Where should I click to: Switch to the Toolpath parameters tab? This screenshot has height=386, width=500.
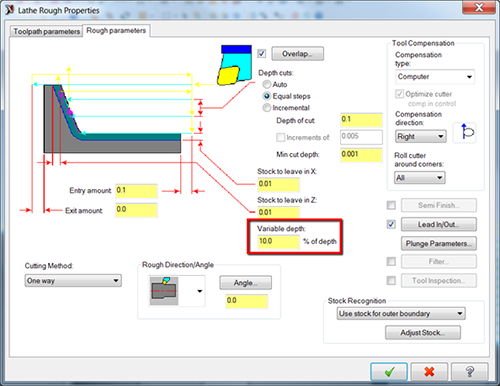[x=46, y=31]
